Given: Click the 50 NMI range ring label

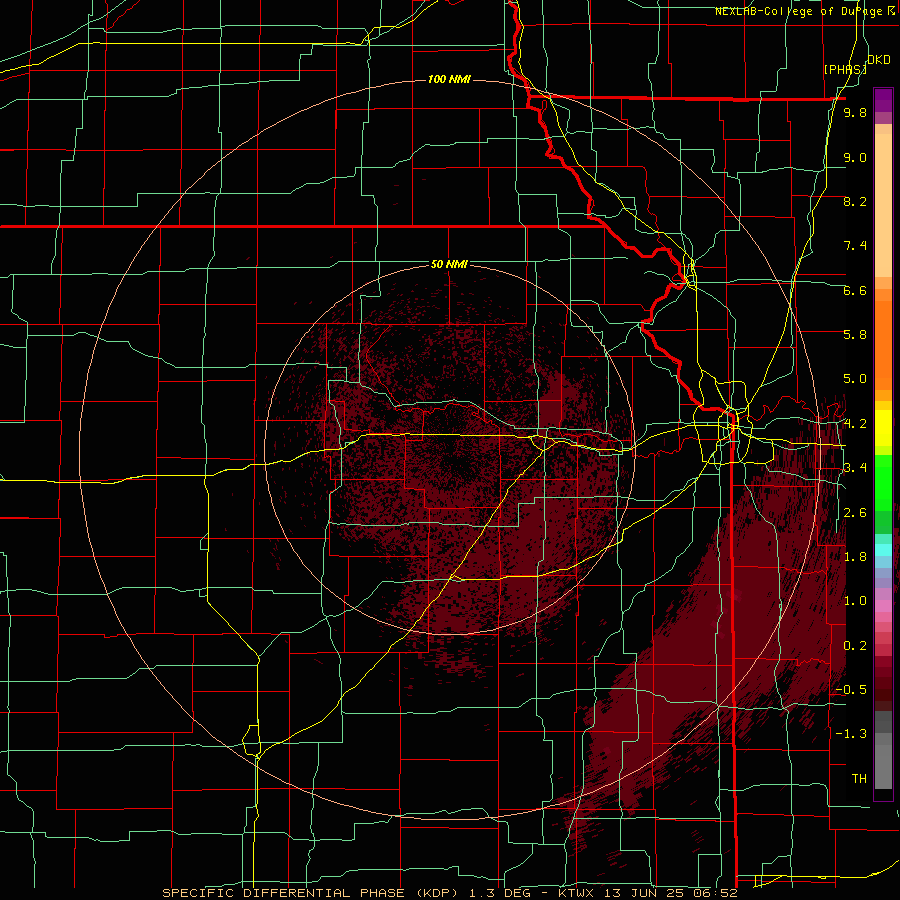Looking at the screenshot, I should click(449, 264).
